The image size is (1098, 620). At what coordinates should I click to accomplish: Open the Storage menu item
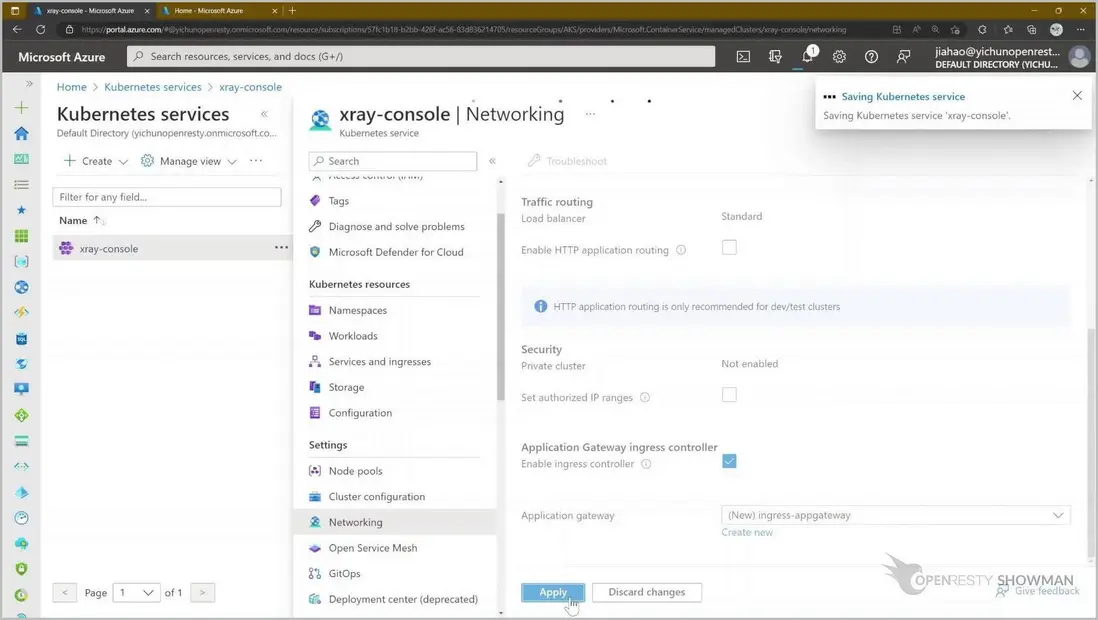tap(346, 387)
